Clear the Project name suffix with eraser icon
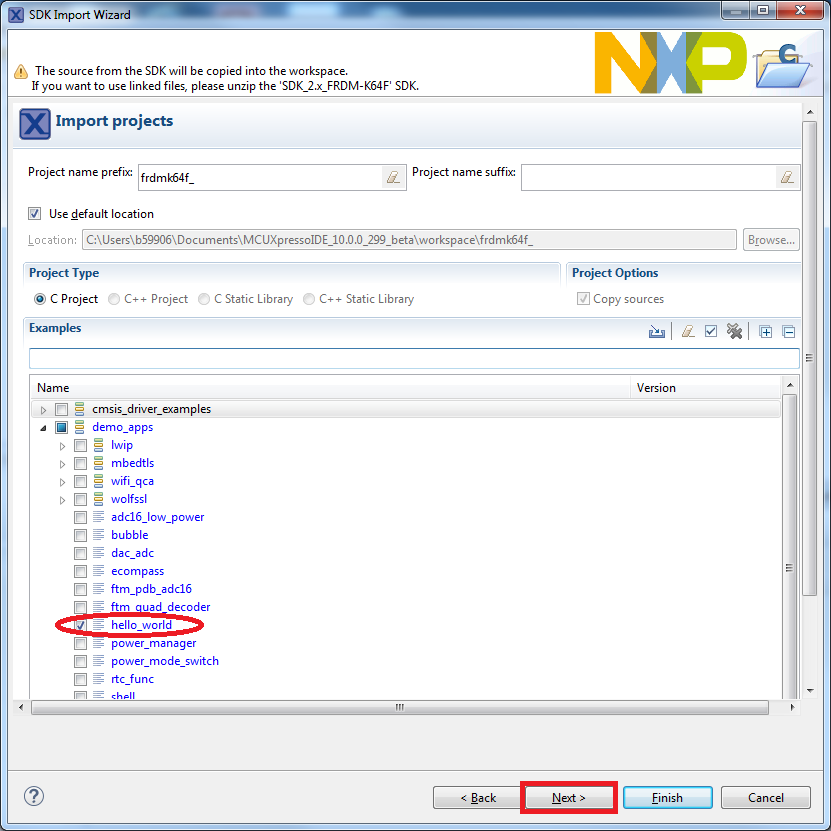This screenshot has height=831, width=831. click(x=787, y=177)
